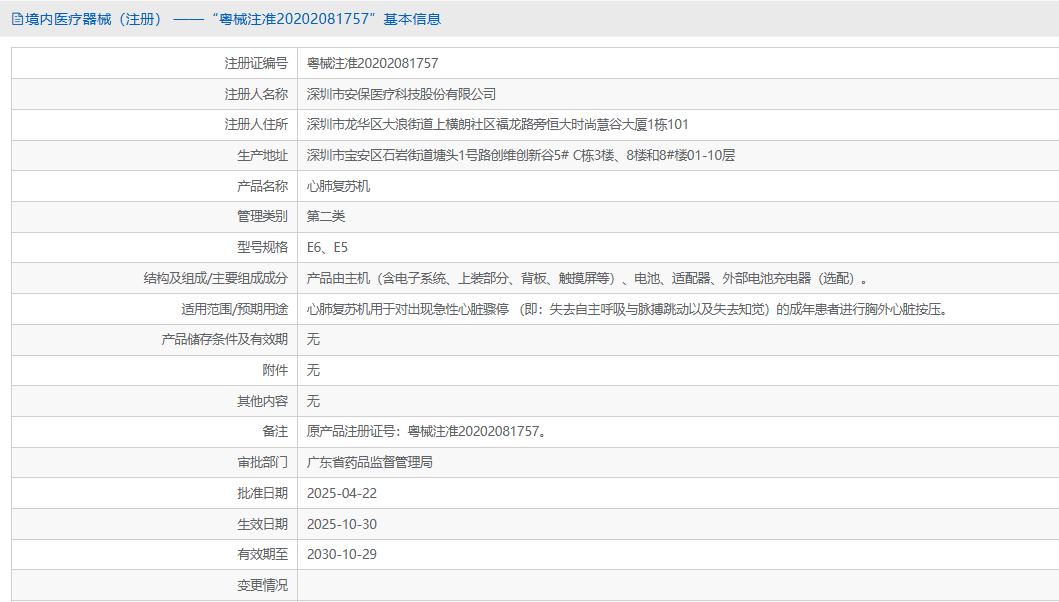Click the label 型号规格
Image resolution: width=1059 pixels, height=602 pixels.
coord(262,247)
